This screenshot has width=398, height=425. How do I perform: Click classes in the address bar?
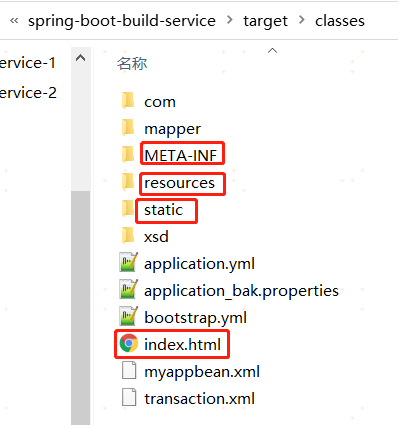pos(340,21)
